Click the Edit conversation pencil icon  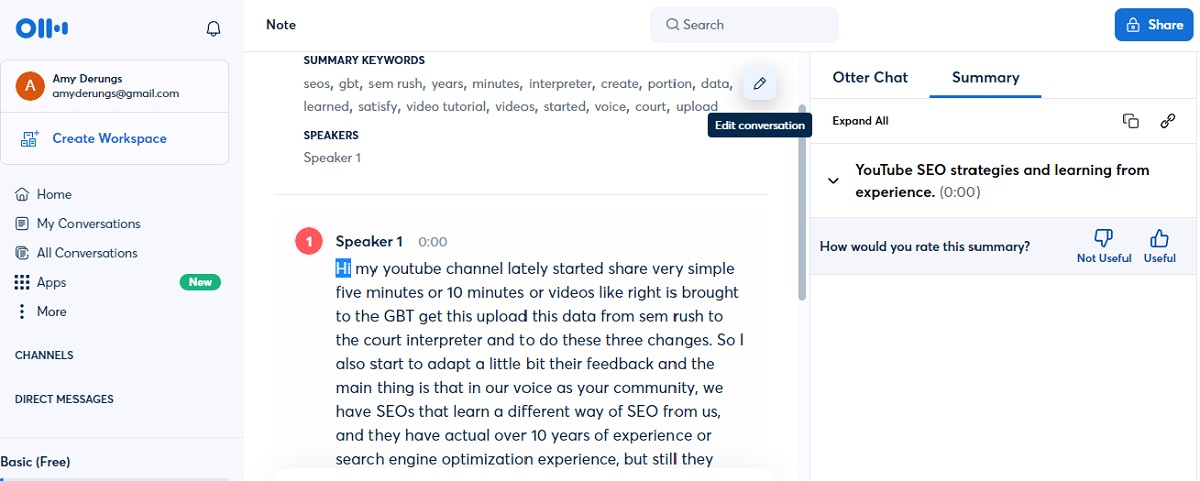(759, 84)
